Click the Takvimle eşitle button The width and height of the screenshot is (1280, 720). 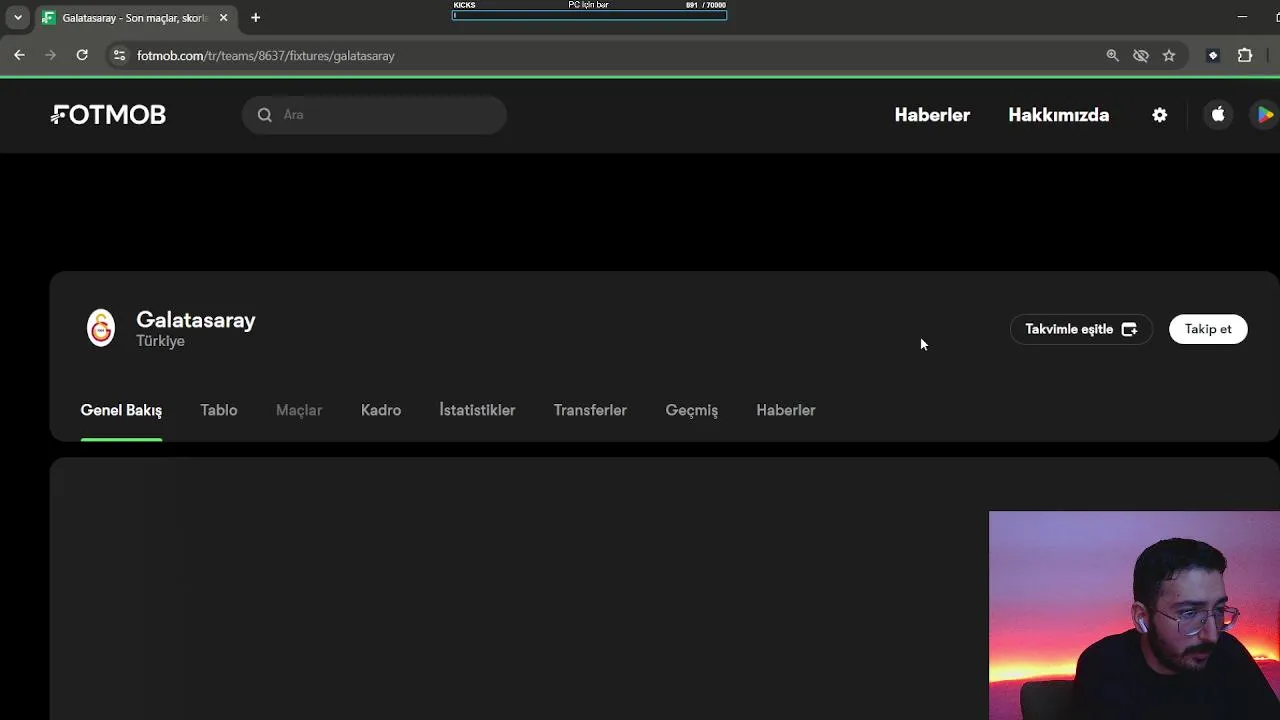click(1081, 329)
